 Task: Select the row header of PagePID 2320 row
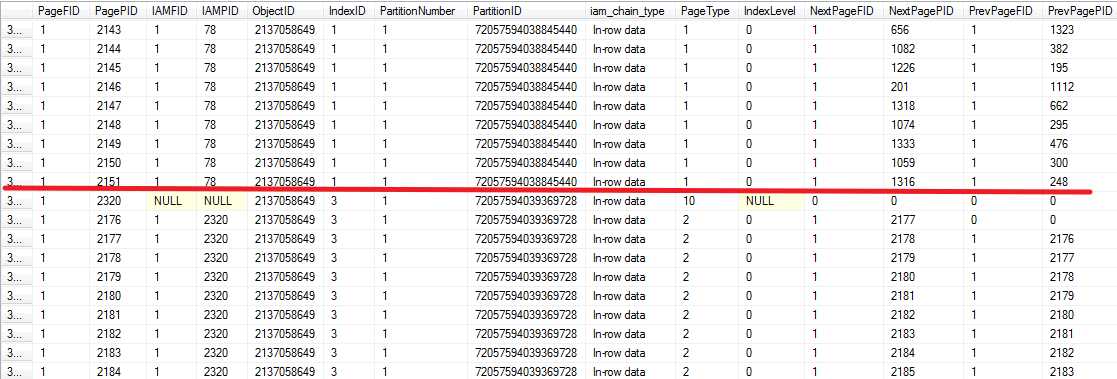click(17, 201)
